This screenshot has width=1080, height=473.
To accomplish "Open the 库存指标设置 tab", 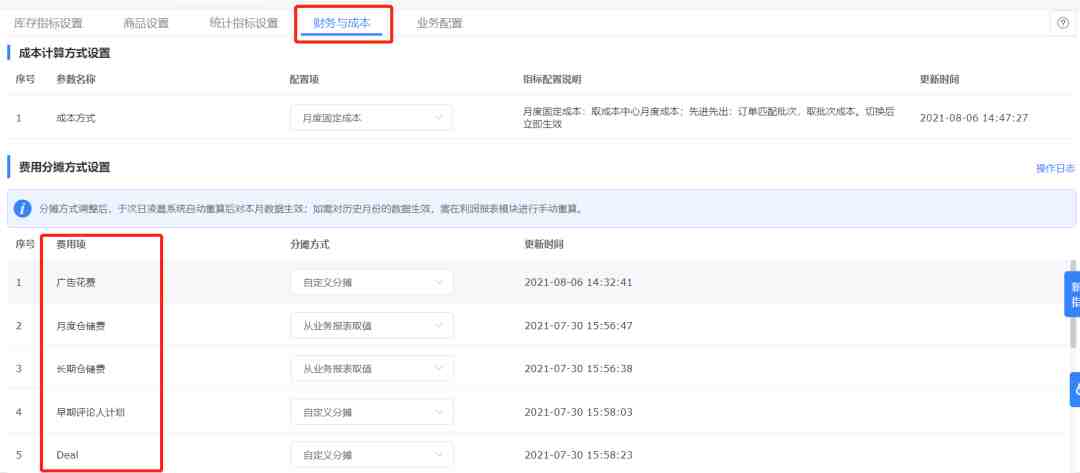I will click(48, 23).
